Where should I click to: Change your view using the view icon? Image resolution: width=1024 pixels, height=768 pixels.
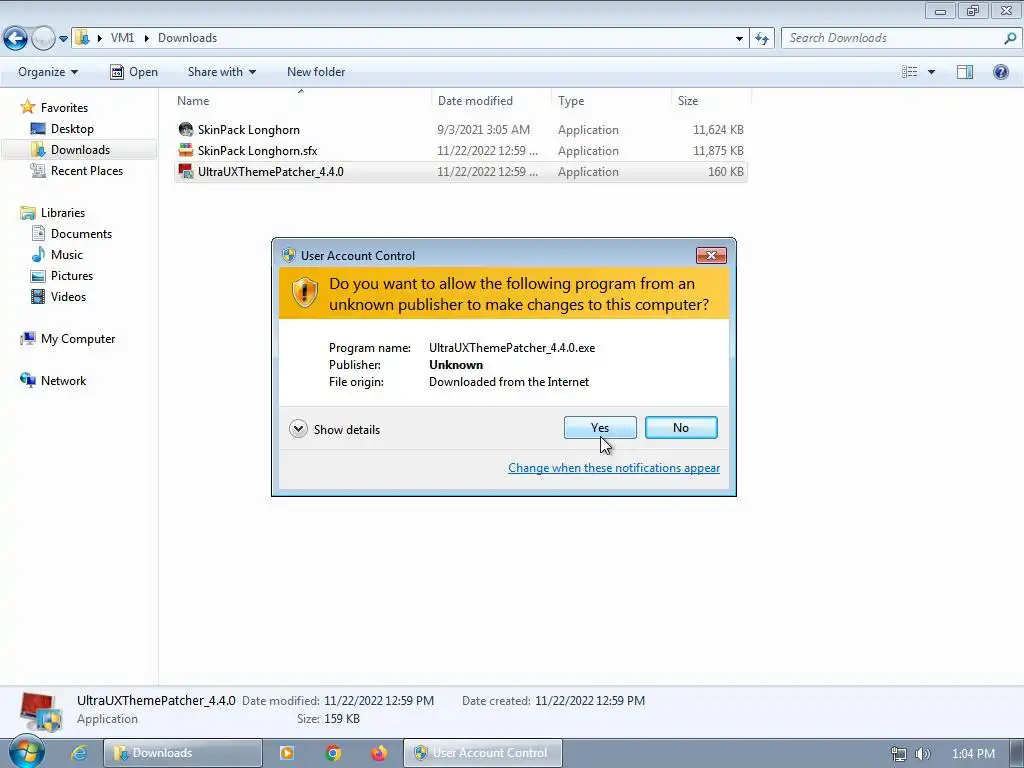[910, 72]
